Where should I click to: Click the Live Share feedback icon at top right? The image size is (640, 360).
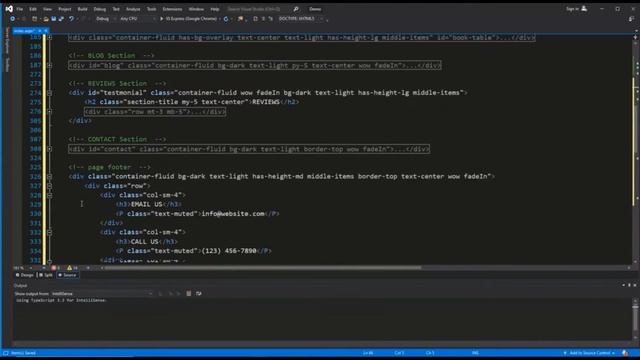click(631, 19)
